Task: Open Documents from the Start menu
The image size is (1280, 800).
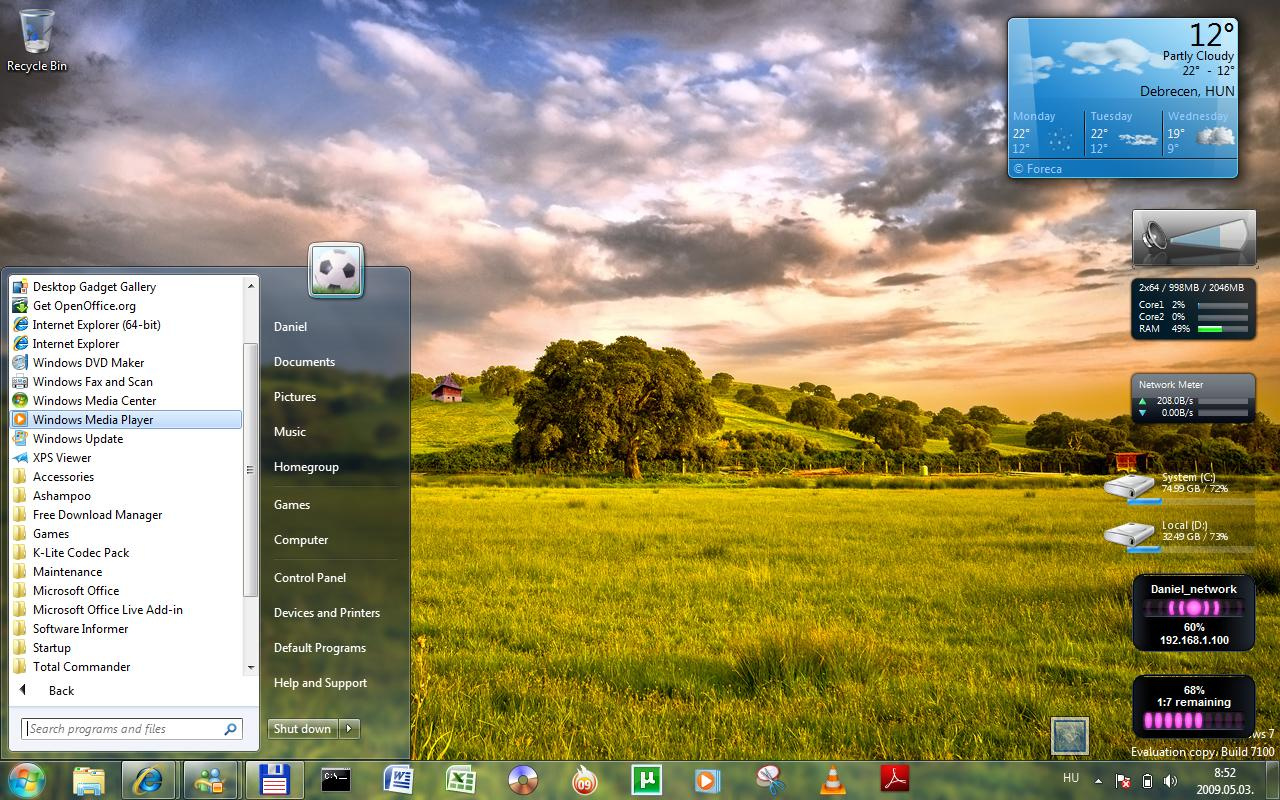Action: 304,362
